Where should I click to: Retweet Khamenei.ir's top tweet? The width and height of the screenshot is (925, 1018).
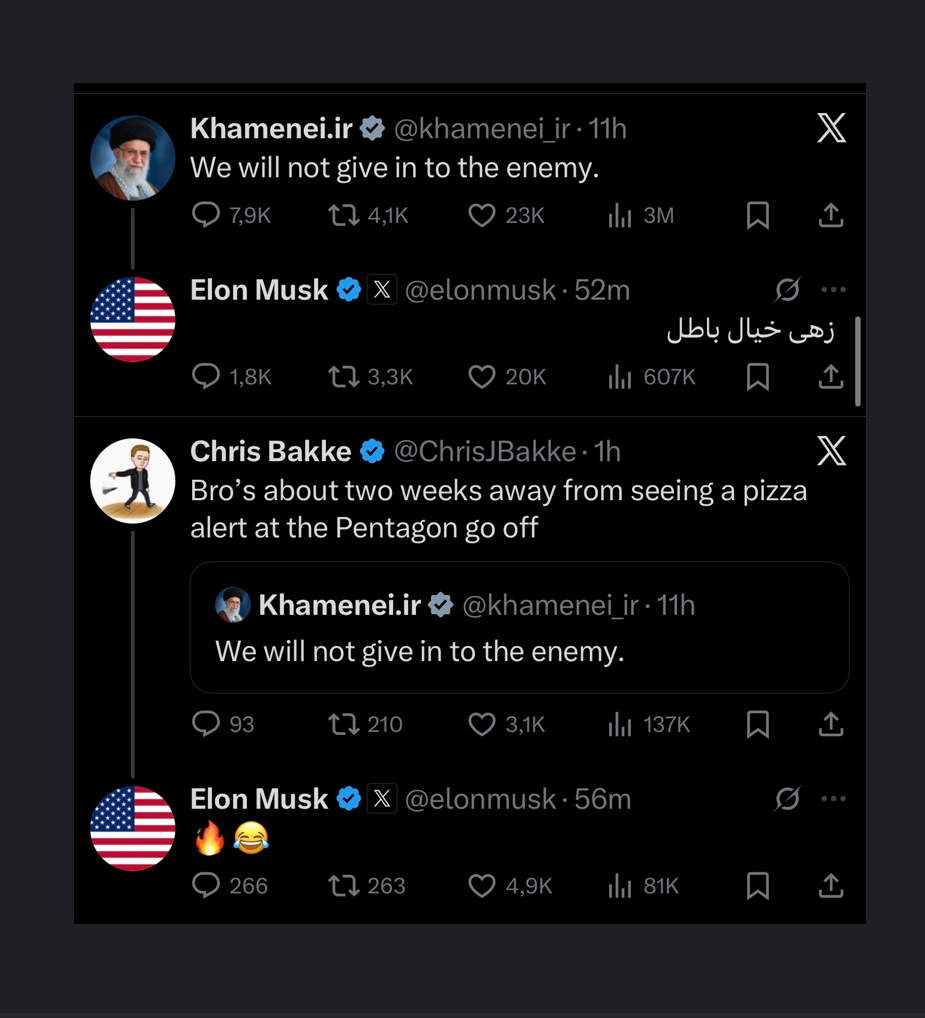tap(344, 215)
